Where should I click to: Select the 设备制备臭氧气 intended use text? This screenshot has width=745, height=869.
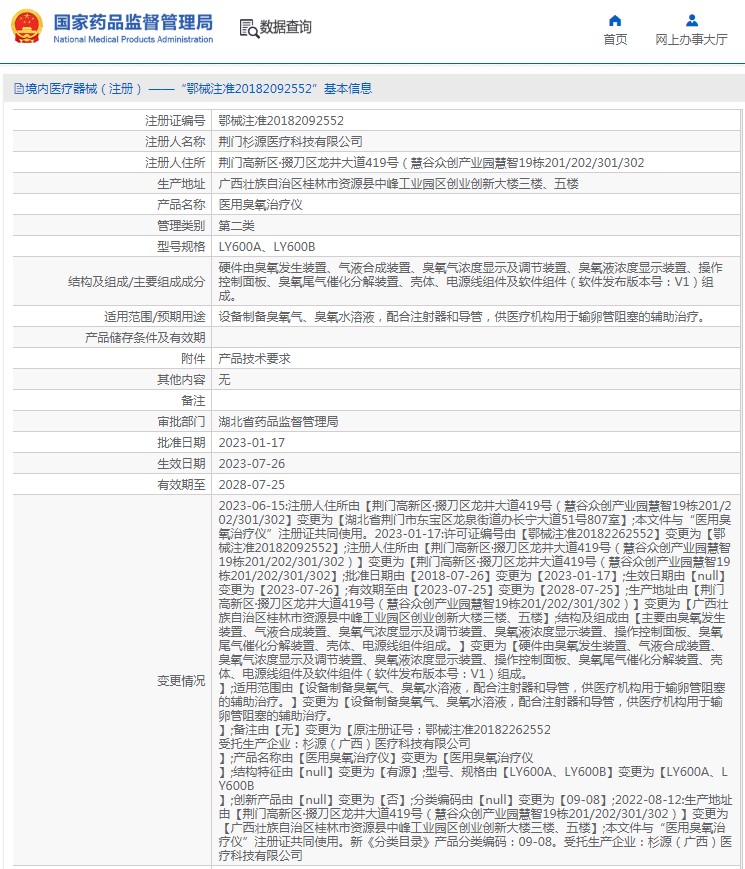(x=462, y=317)
